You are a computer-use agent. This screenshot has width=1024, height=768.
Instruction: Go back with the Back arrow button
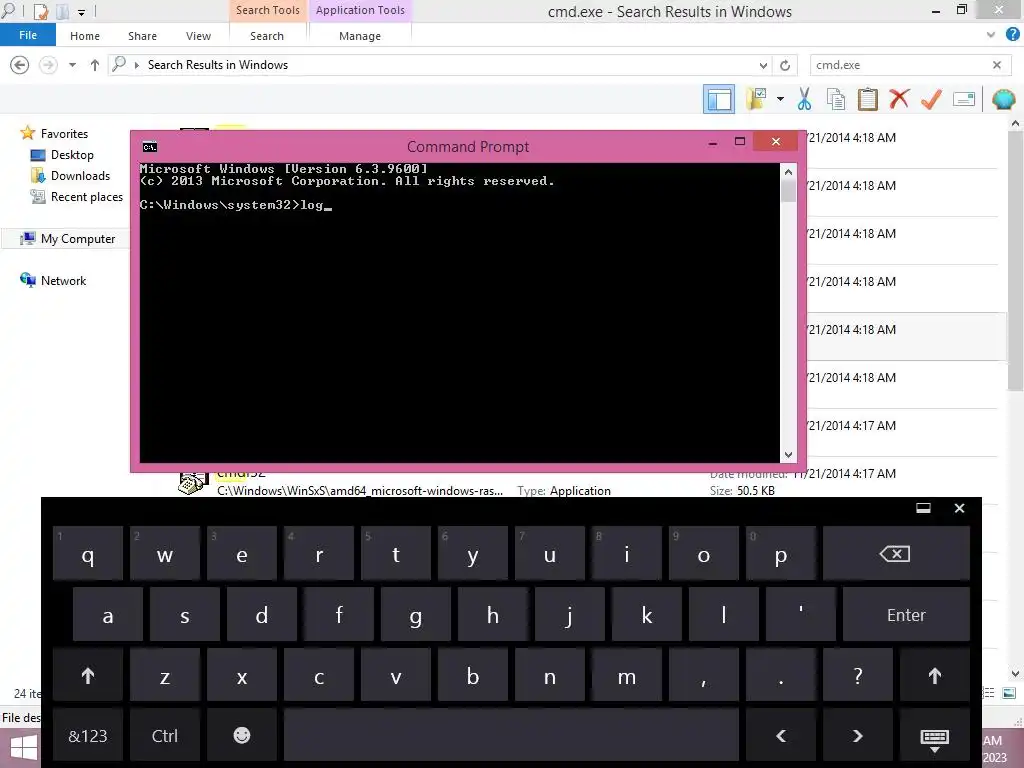pyautogui.click(x=20, y=65)
